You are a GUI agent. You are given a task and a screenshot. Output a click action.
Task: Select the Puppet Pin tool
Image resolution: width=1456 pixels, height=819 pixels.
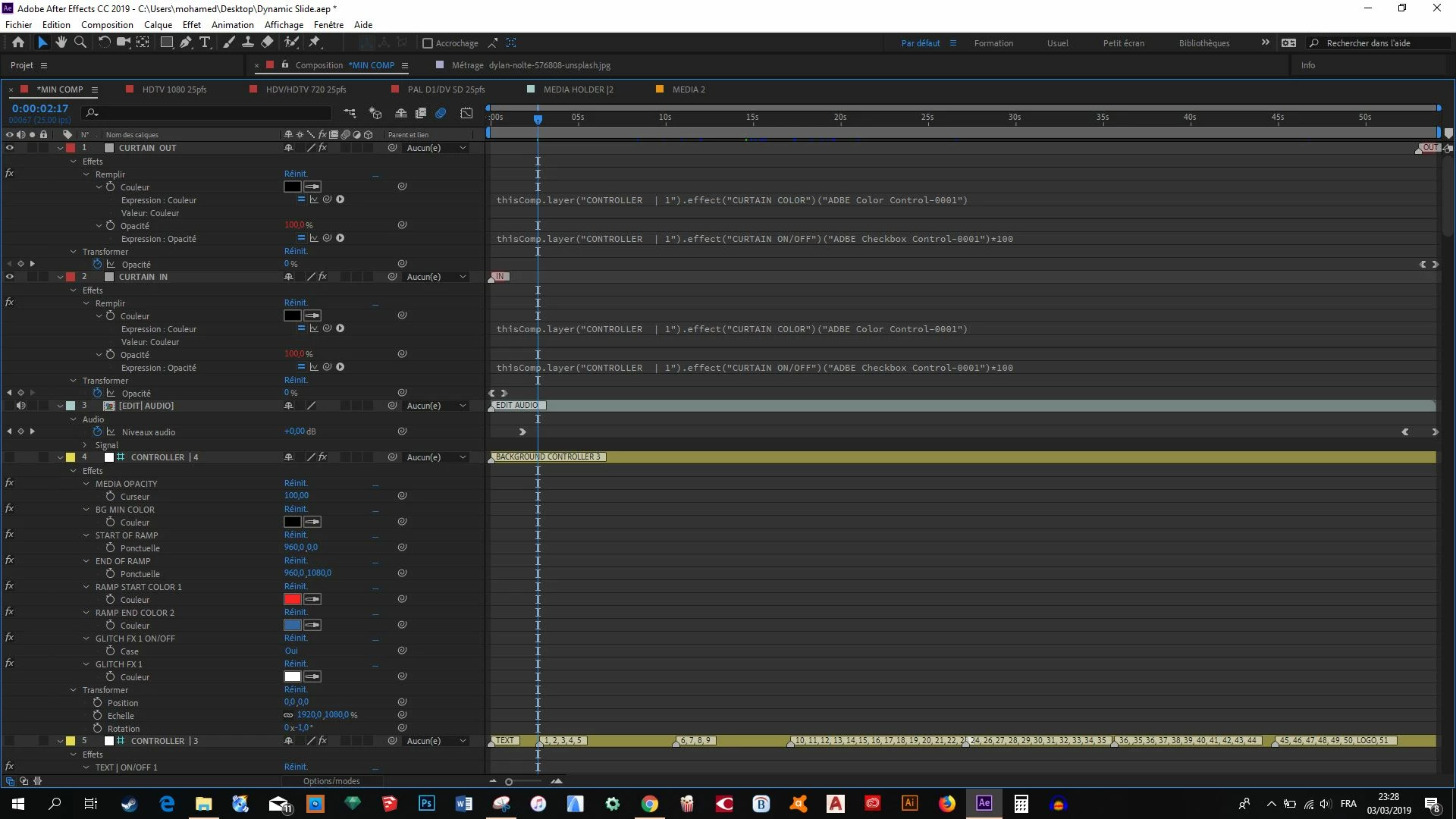pos(315,42)
